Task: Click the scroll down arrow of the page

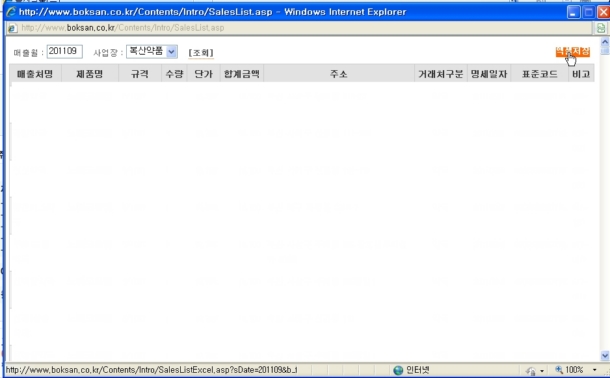Action: click(605, 355)
